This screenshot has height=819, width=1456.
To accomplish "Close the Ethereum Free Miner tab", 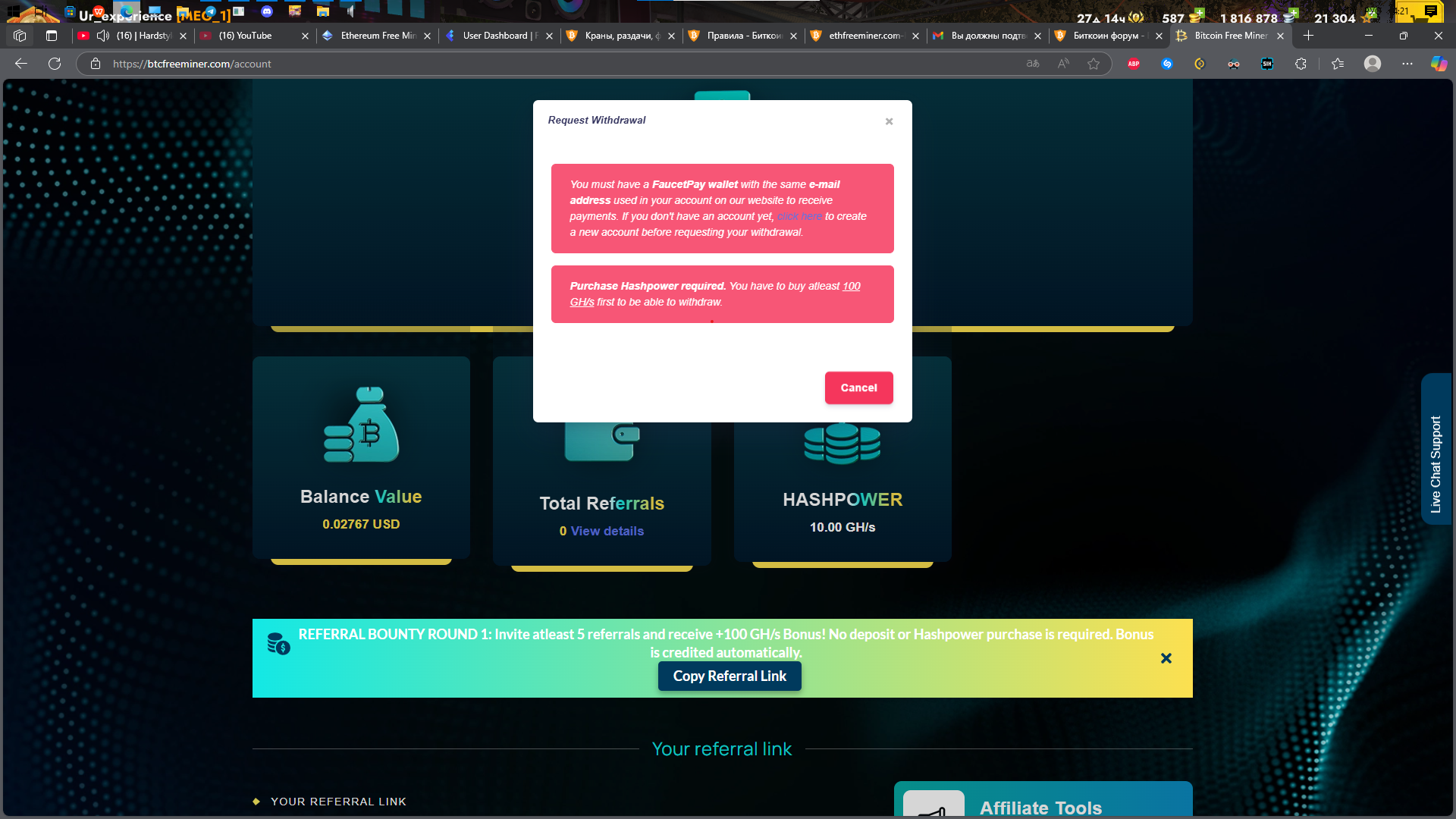I will pyautogui.click(x=427, y=36).
